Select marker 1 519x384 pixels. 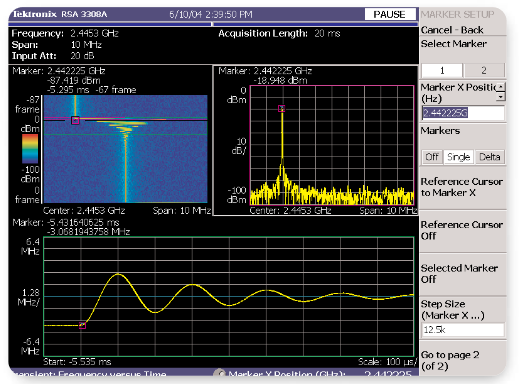[442, 70]
